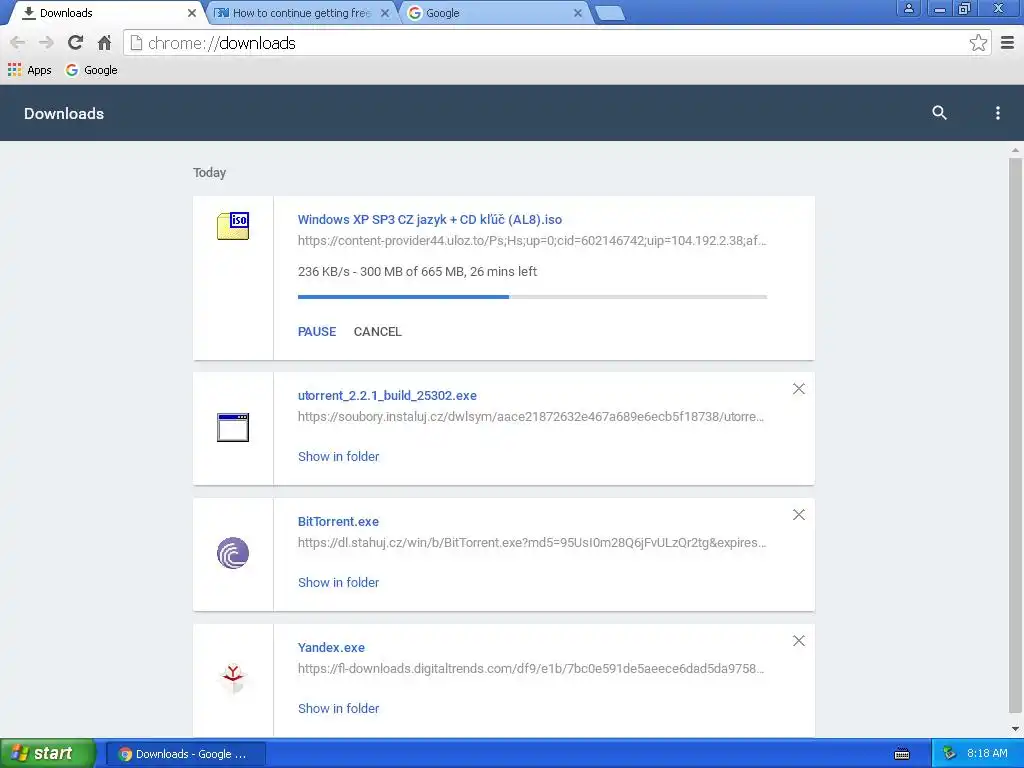The image size is (1024, 768).
Task: Click the ISO file icon
Action: pyautogui.click(x=233, y=226)
